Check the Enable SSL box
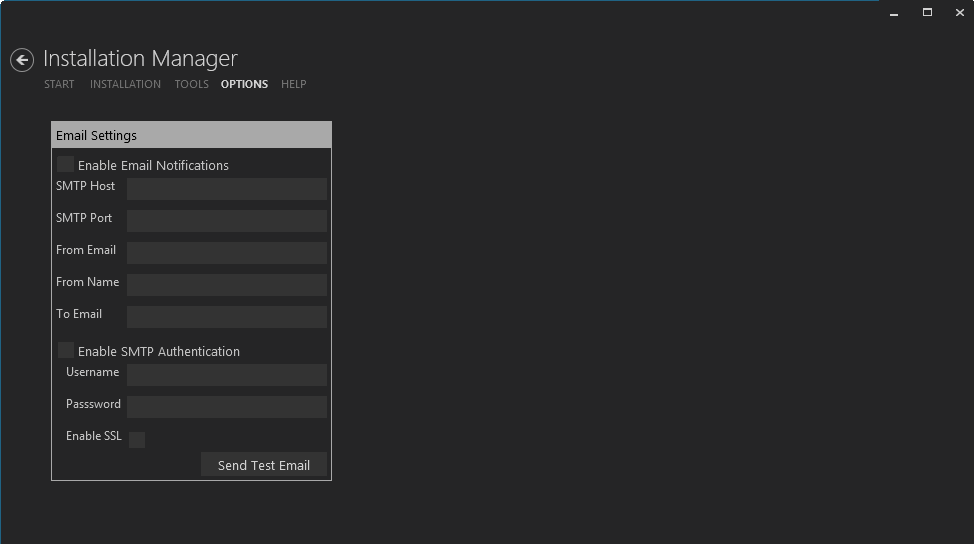Screen dimensions: 974x544 pyautogui.click(x=137, y=440)
